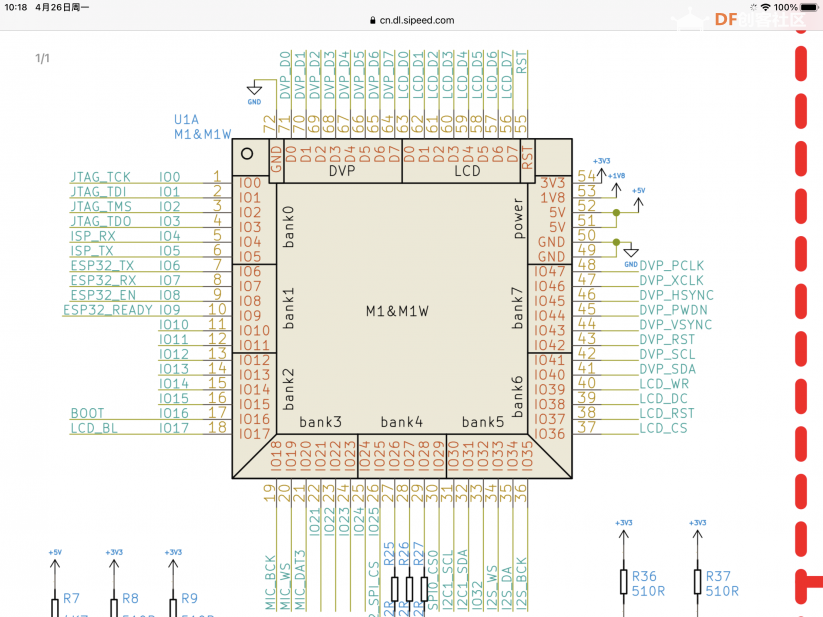Tap the bank4 label inside the chip
The width and height of the screenshot is (823, 617).
tap(402, 422)
